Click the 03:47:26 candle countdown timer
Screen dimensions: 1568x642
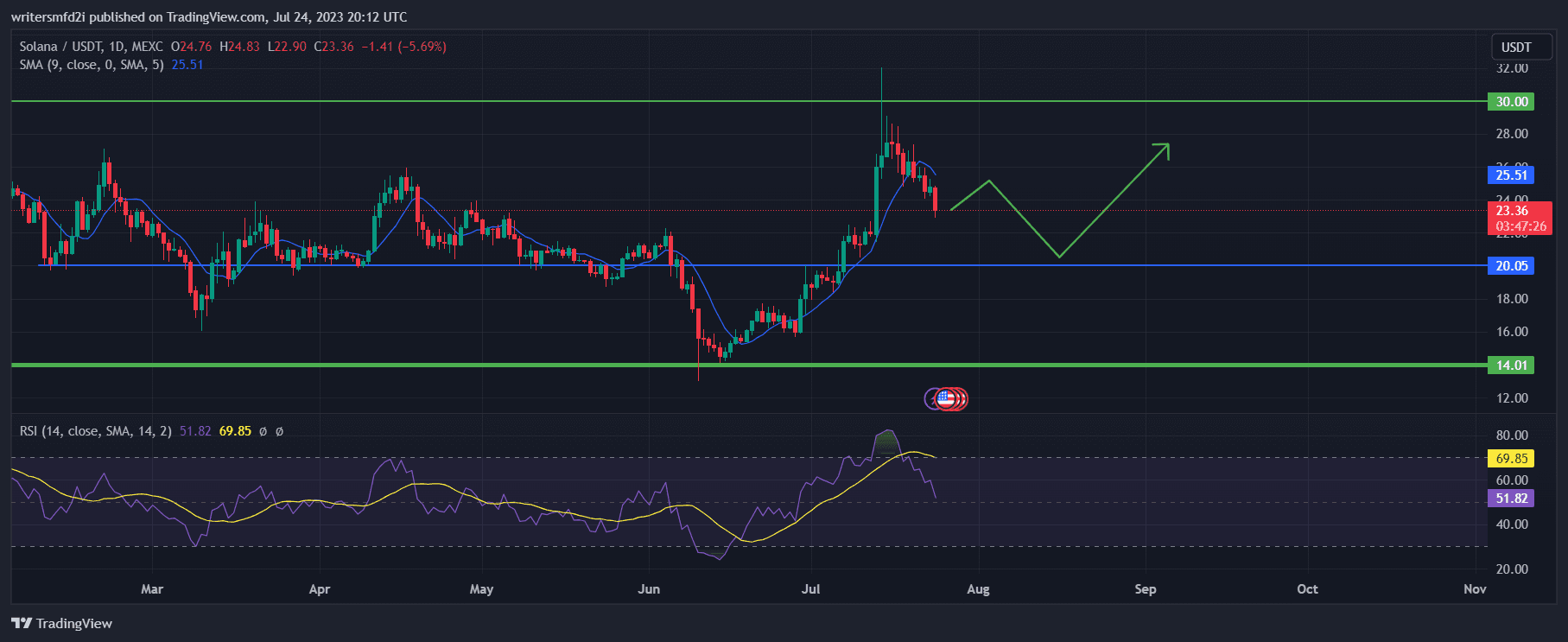click(1520, 226)
